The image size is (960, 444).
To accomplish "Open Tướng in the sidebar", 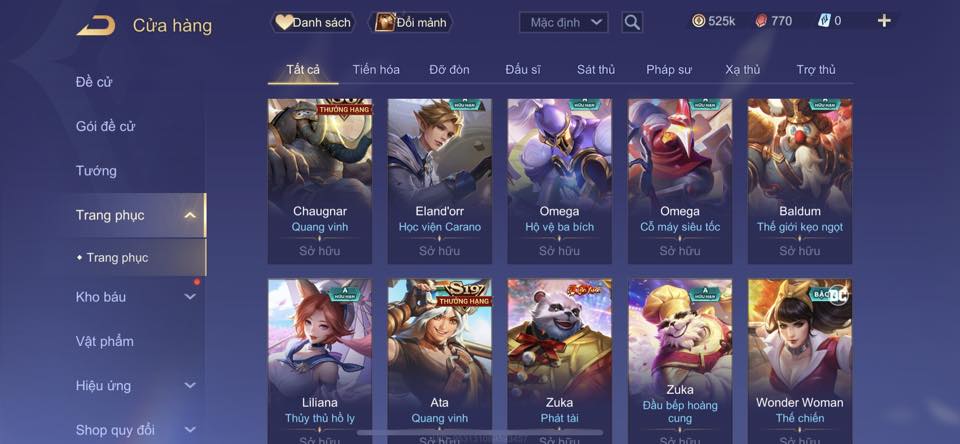I will click(96, 170).
